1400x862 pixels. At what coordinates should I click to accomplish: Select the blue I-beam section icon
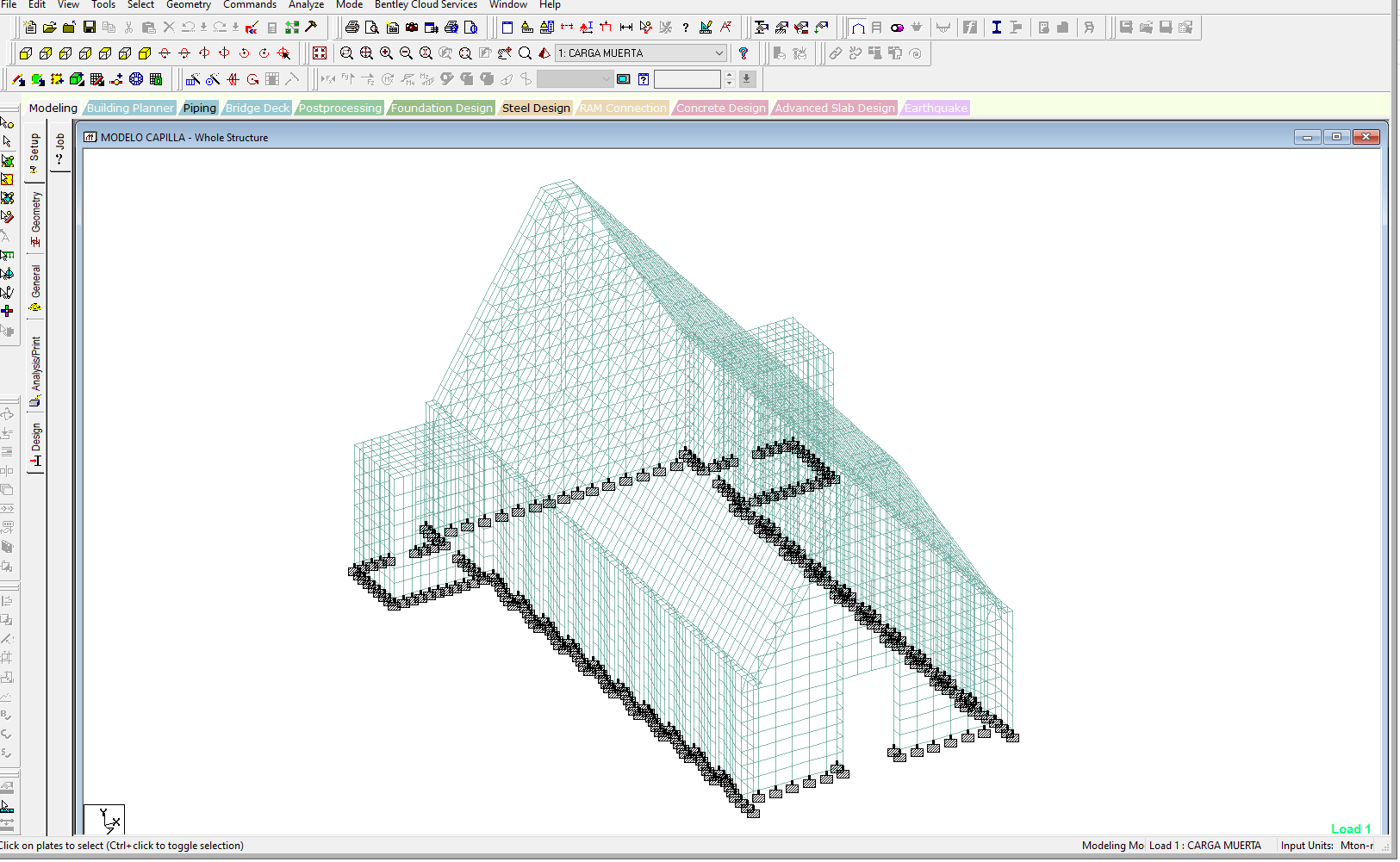(997, 28)
